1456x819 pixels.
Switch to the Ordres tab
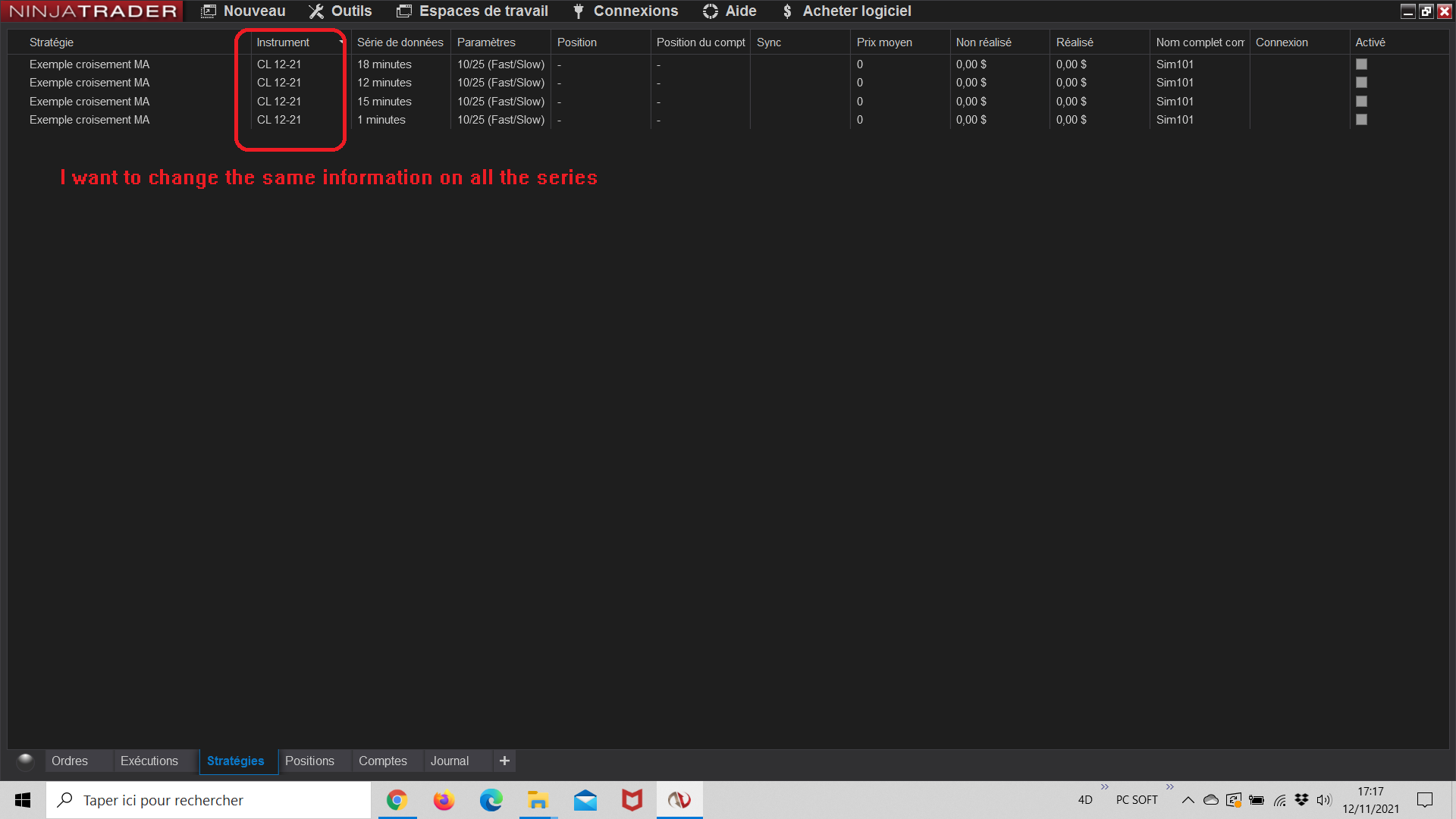pyautogui.click(x=70, y=761)
